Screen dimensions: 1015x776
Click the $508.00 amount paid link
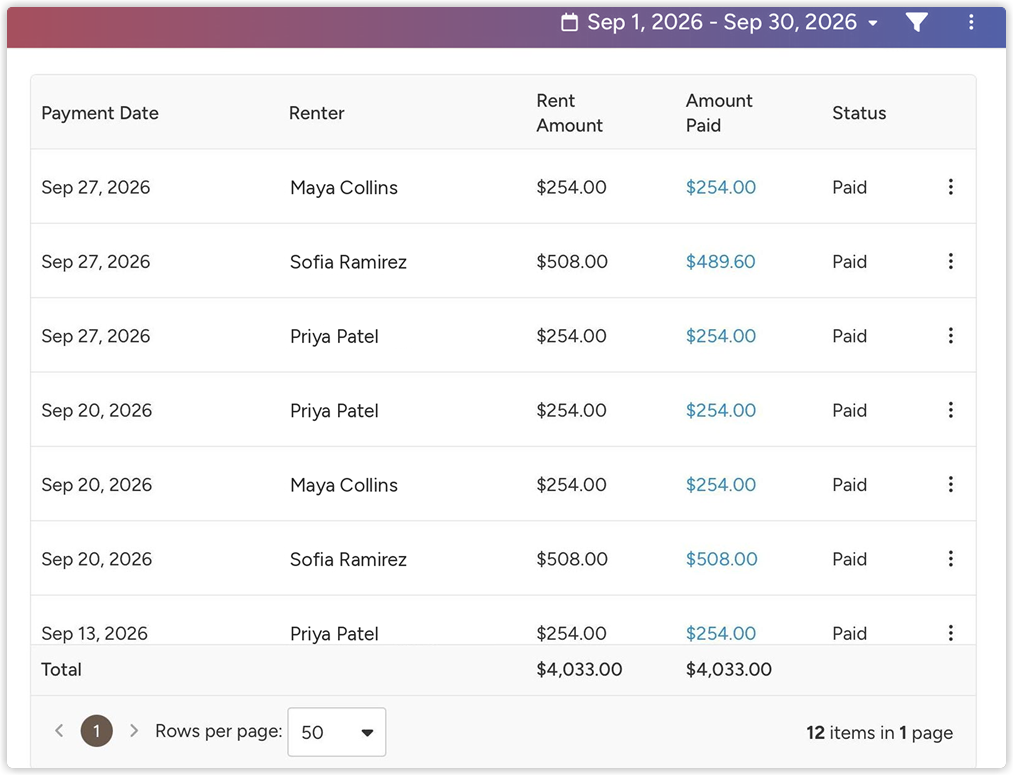[722, 560]
